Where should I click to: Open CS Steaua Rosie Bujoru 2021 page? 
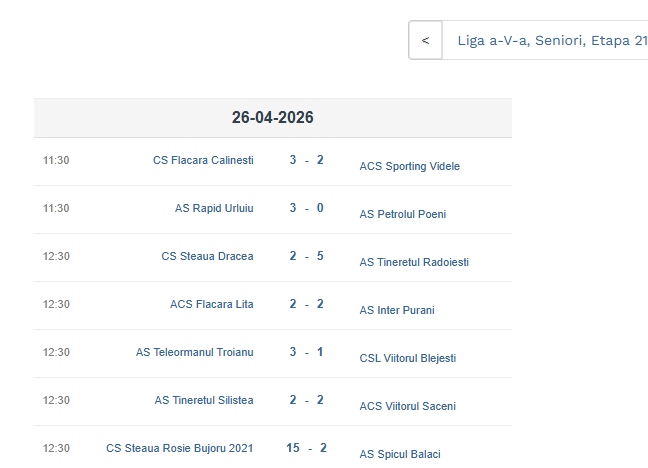pyautogui.click(x=179, y=448)
